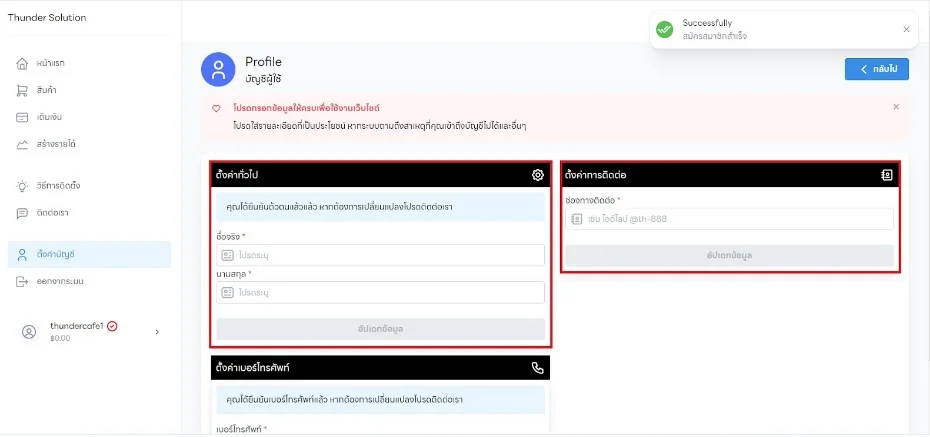Image resolution: width=930 pixels, height=437 pixels.
Task: Click the identity-verified blue info message
Action: coord(380,208)
